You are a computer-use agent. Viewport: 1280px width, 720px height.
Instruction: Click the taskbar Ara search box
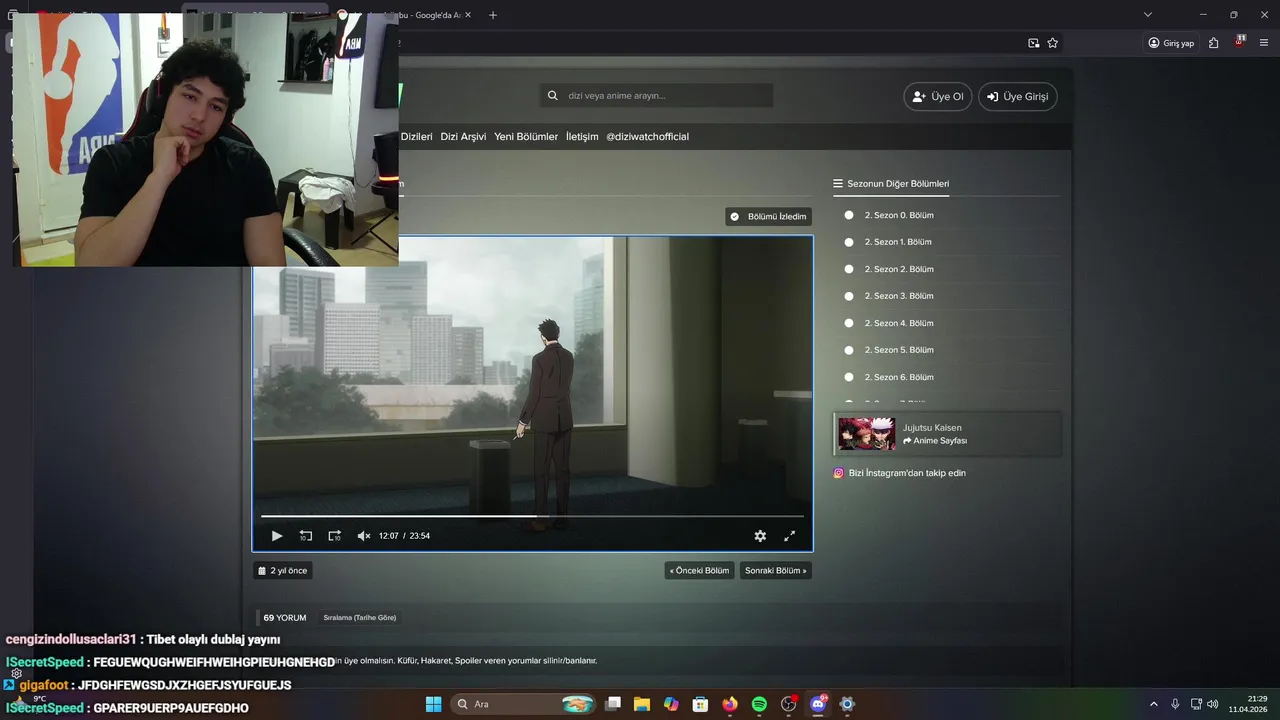click(x=524, y=704)
